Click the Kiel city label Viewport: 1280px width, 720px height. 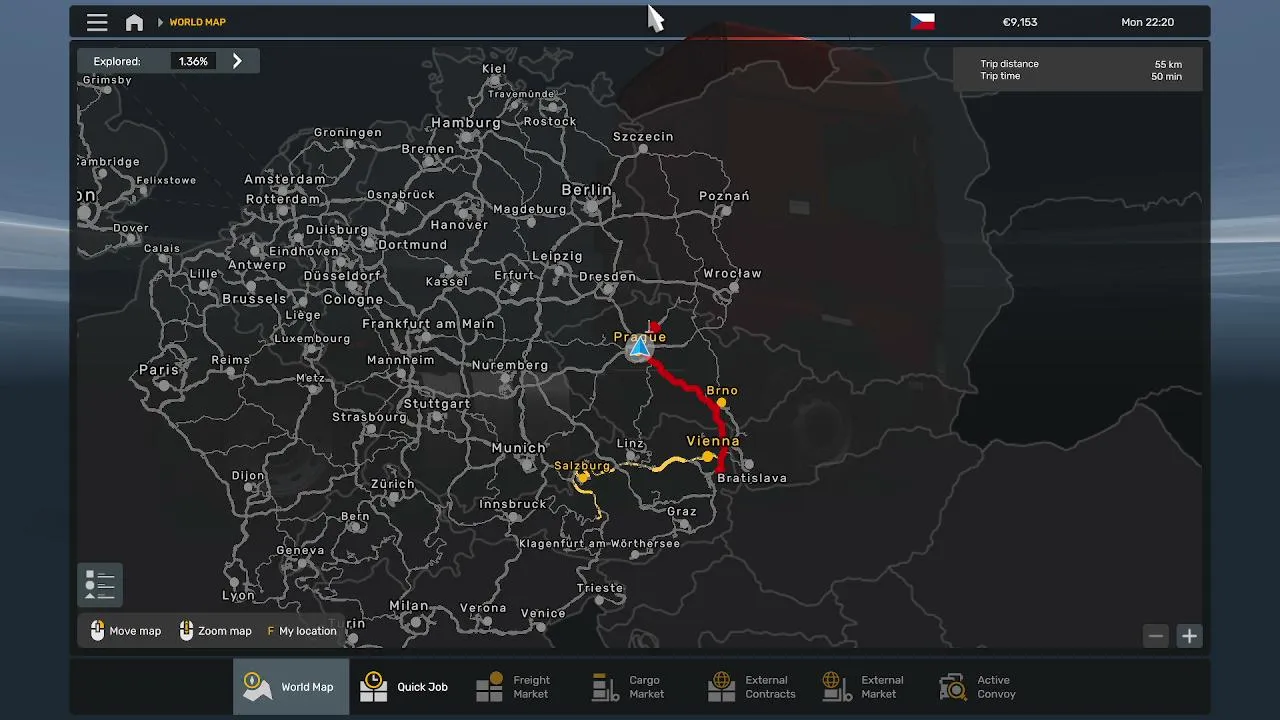pyautogui.click(x=494, y=69)
